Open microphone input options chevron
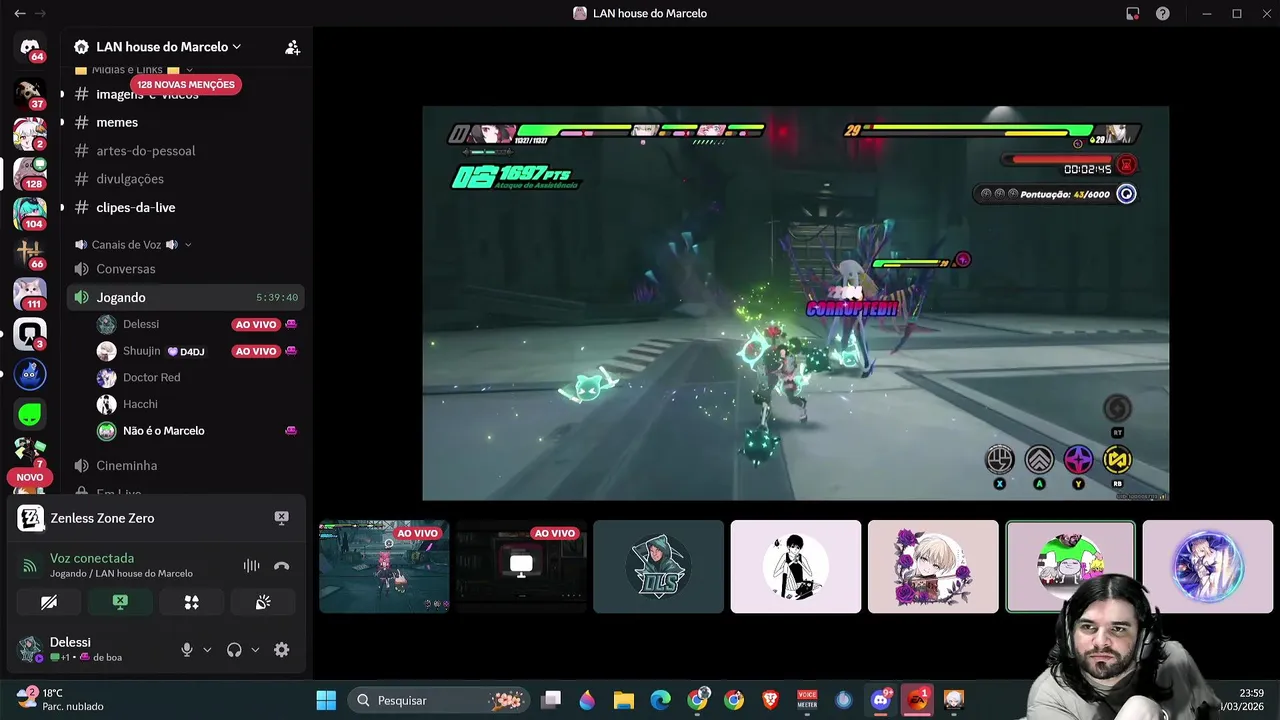The image size is (1280, 720). tap(207, 650)
